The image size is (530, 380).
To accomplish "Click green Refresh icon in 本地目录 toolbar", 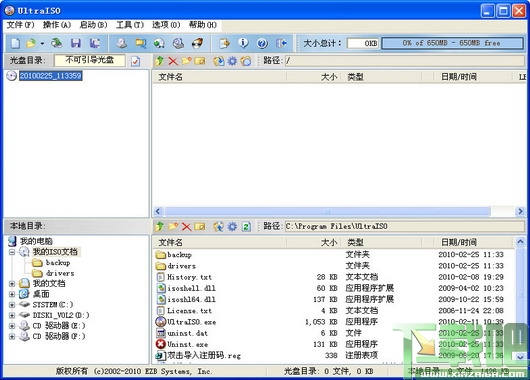I will (x=246, y=227).
